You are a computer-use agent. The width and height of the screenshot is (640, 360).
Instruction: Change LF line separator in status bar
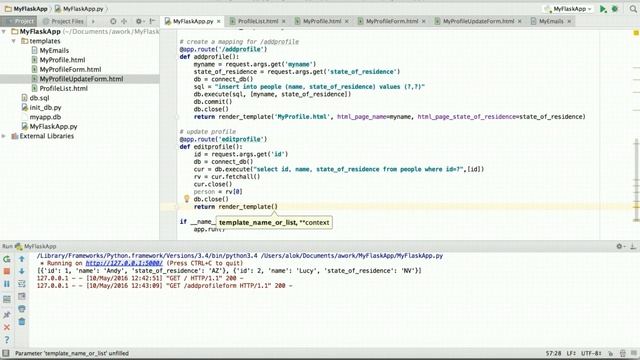coord(571,353)
